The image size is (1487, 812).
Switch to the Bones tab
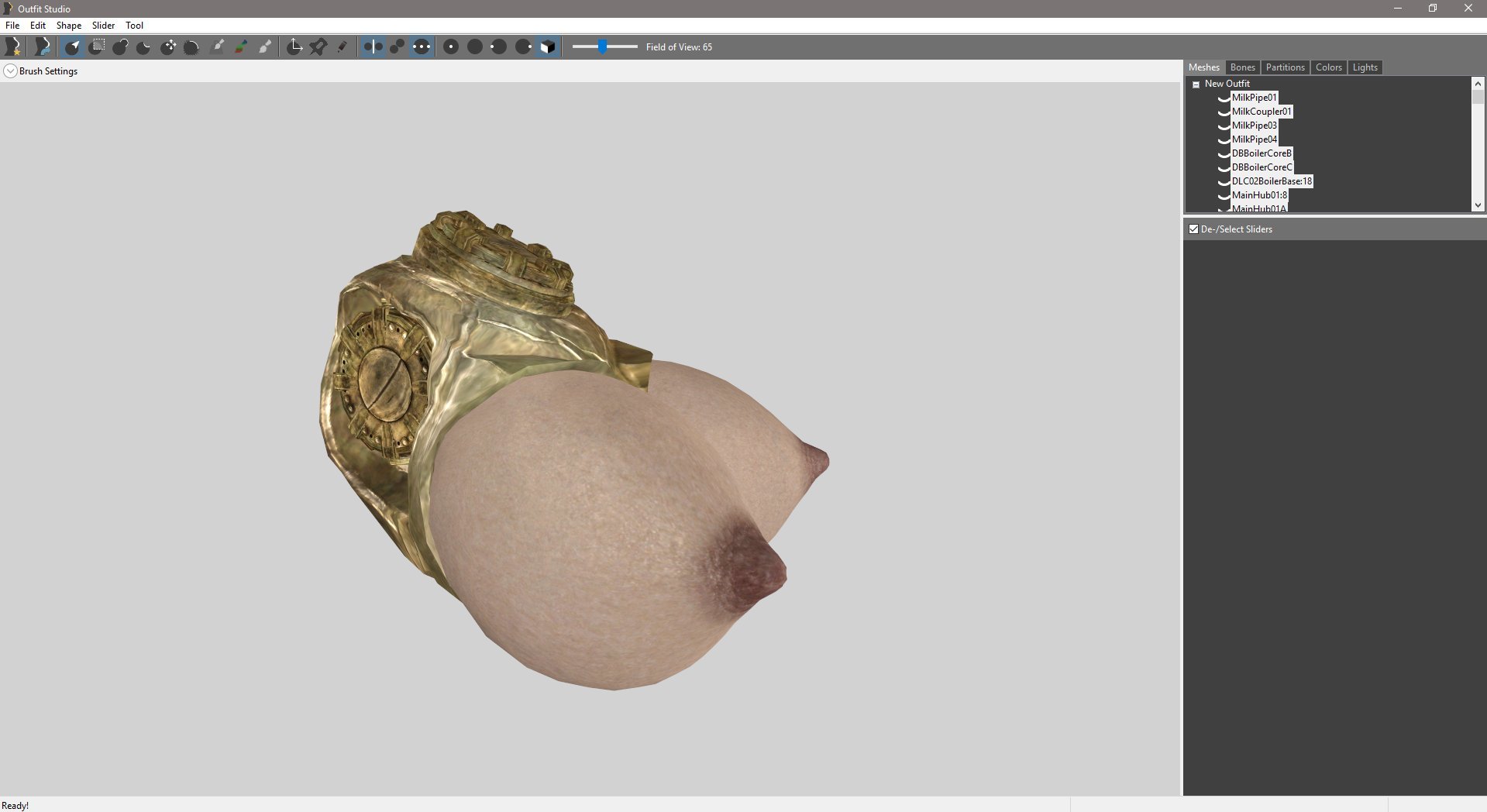coord(1242,67)
